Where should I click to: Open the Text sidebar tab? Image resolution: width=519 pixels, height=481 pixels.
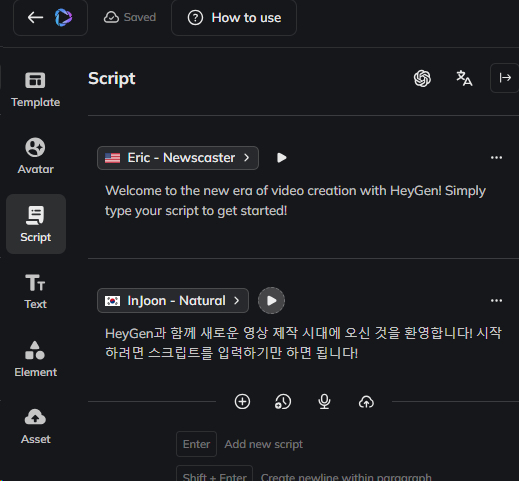36,292
